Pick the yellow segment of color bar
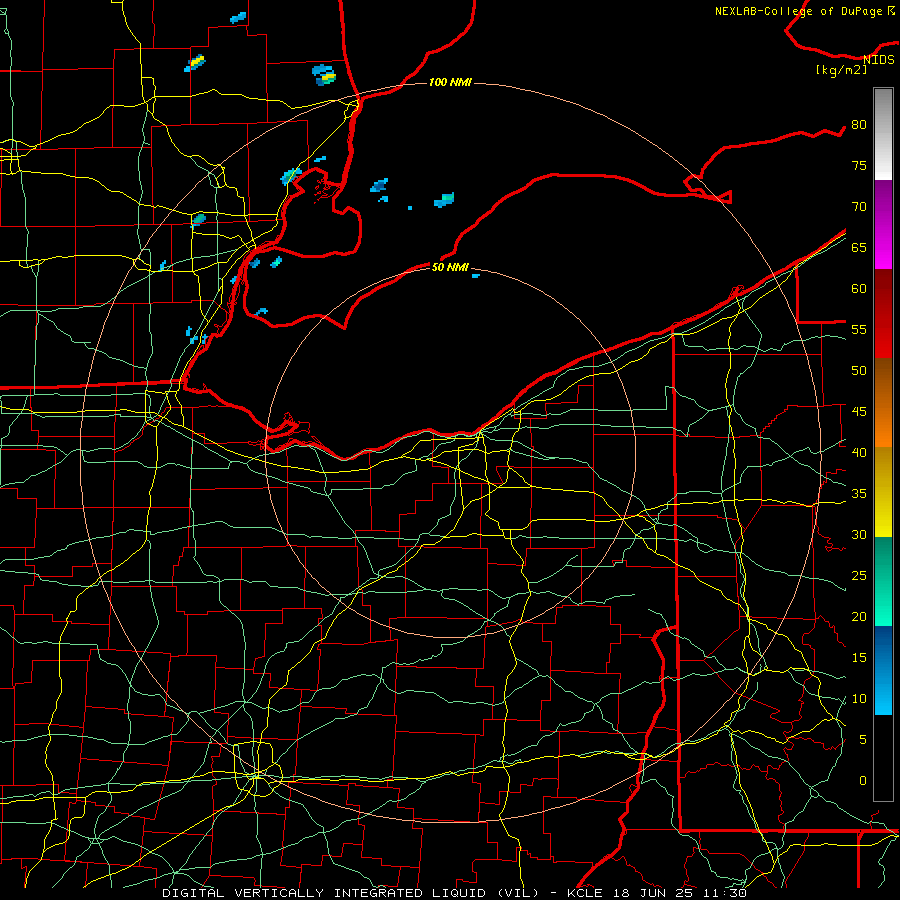Viewport: 900px width, 900px height. pos(883,492)
